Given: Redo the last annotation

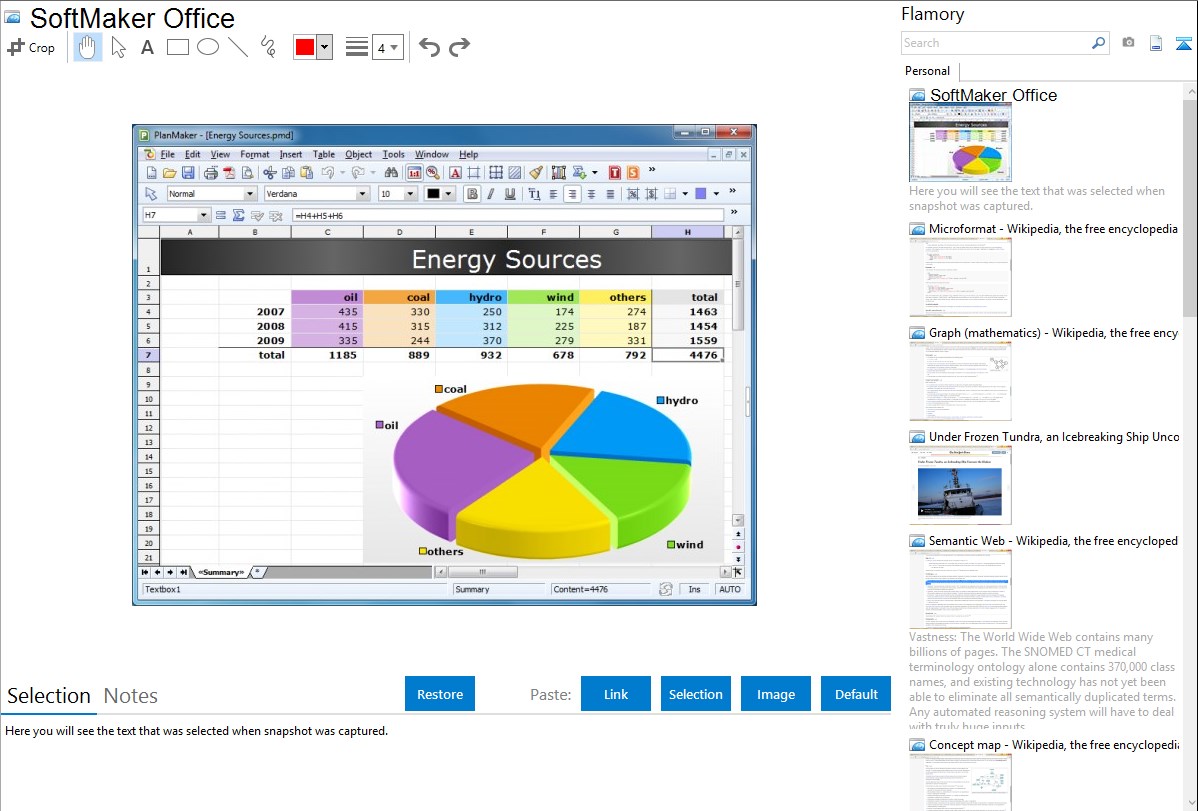Looking at the screenshot, I should [x=459, y=47].
